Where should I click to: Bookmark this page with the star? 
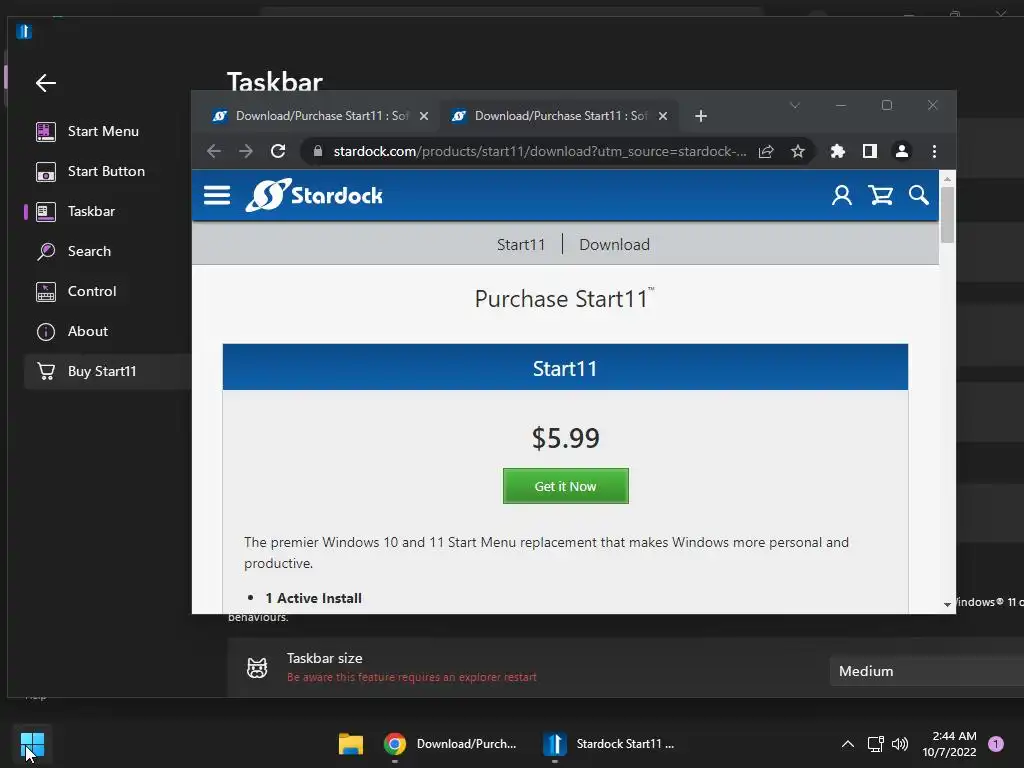[797, 152]
